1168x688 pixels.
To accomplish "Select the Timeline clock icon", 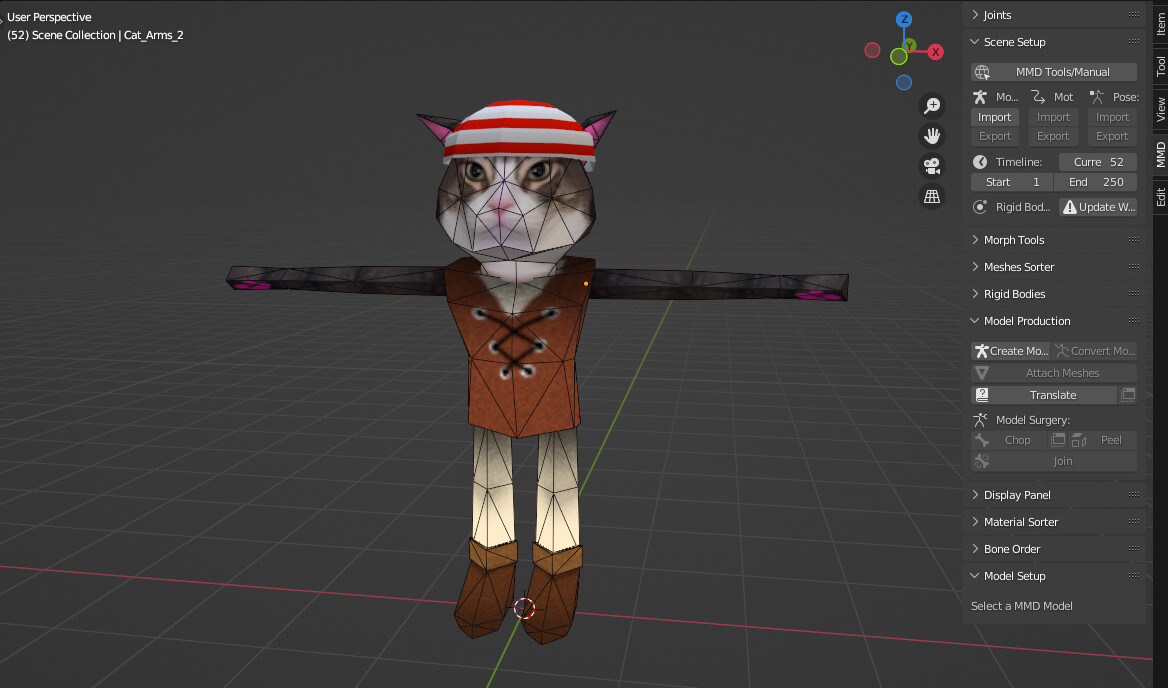I will 979,161.
